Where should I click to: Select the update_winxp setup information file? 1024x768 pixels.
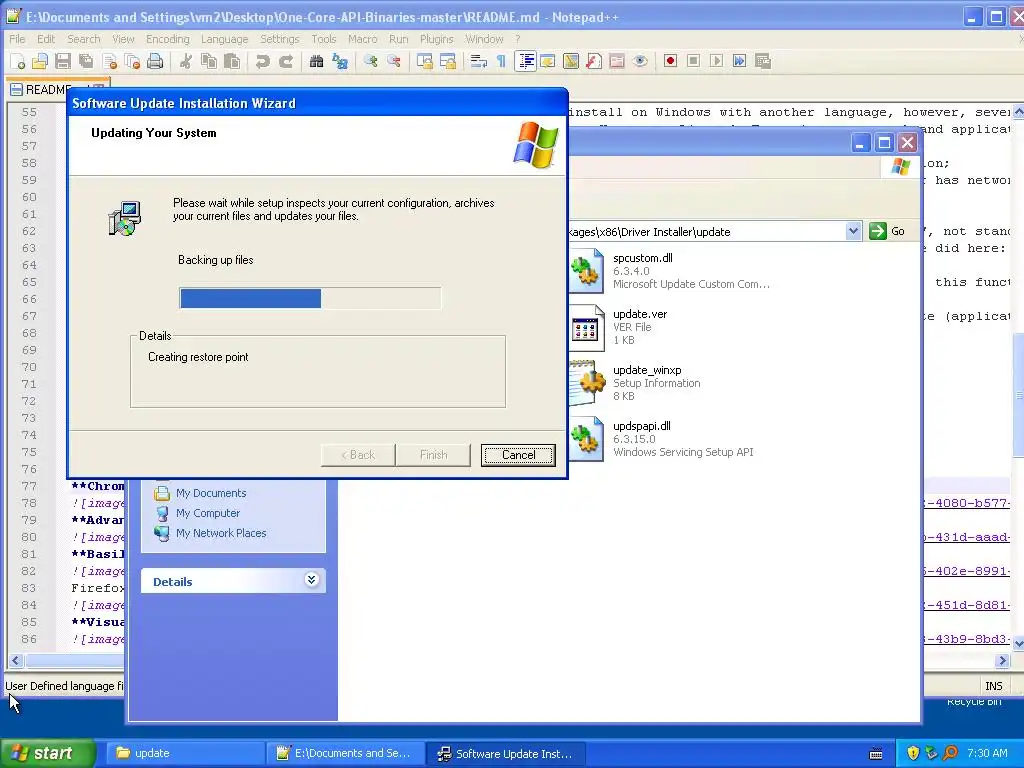(637, 383)
